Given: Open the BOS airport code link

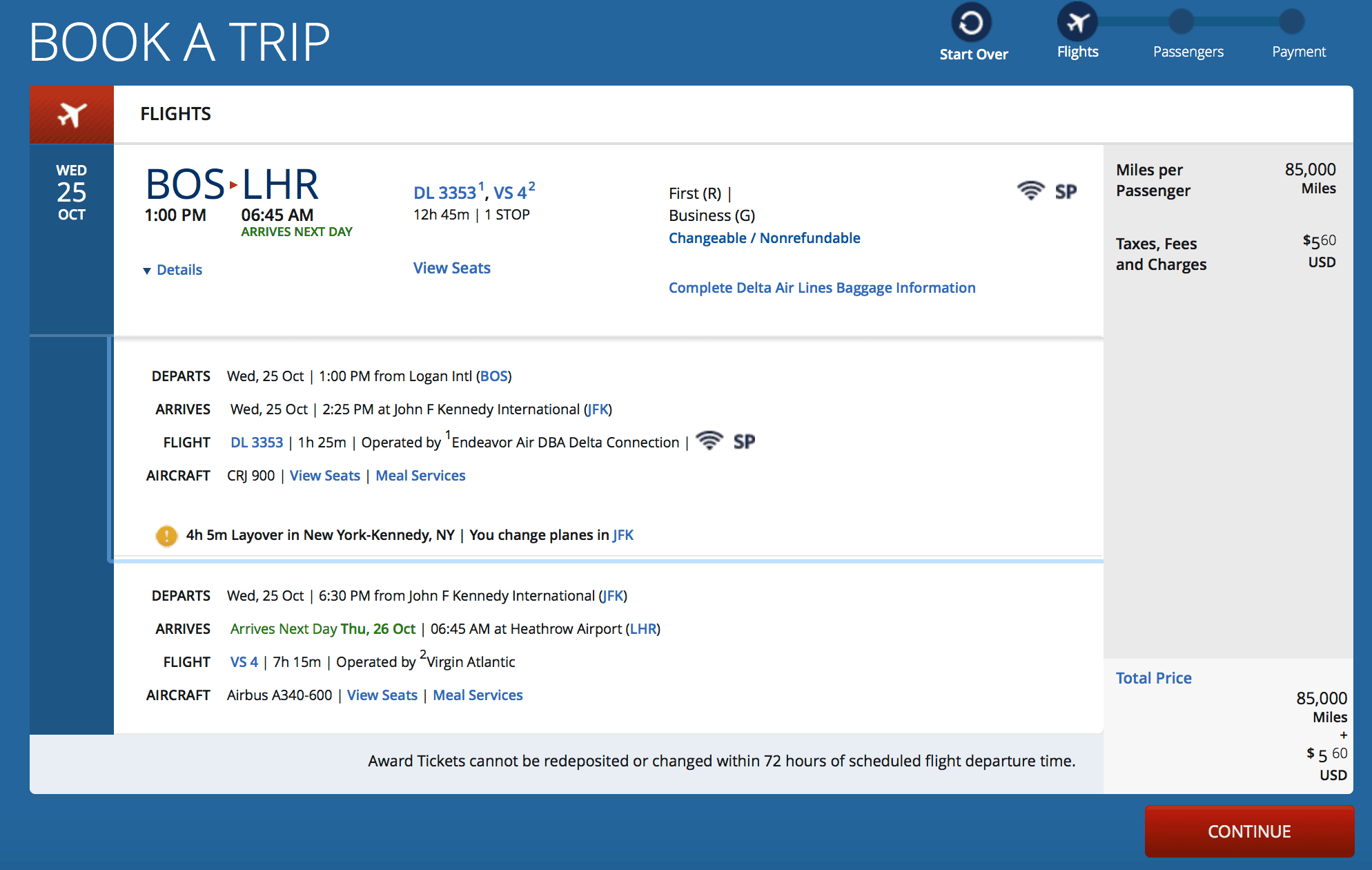Looking at the screenshot, I should pos(494,376).
